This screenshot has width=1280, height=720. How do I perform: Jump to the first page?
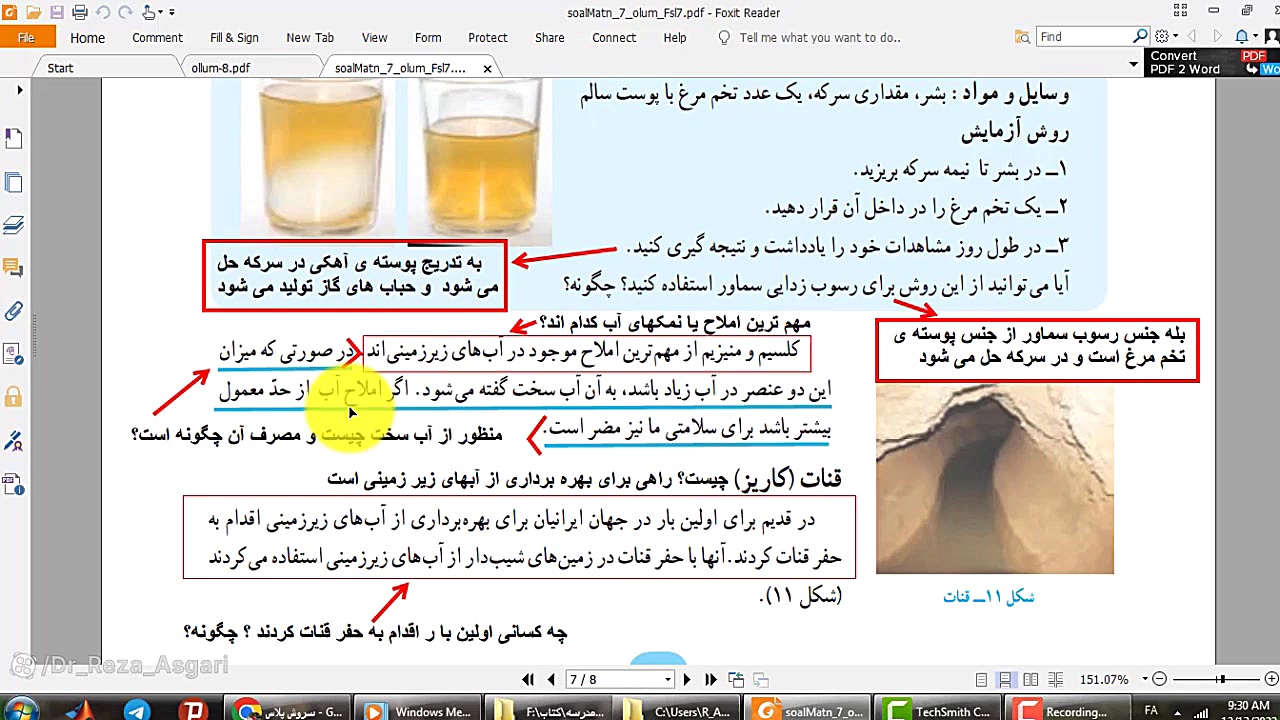(x=528, y=680)
